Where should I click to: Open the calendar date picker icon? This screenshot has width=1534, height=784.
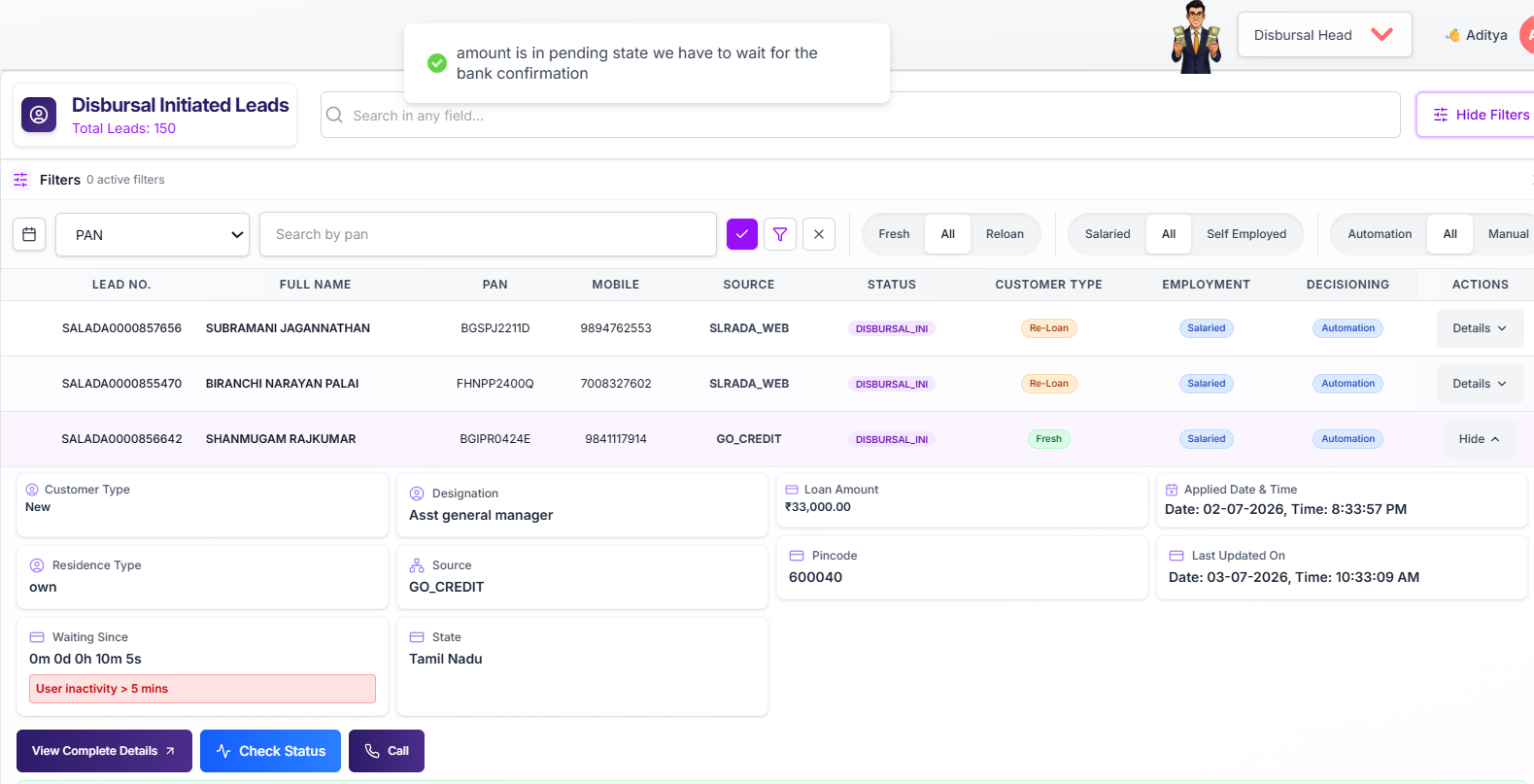(x=29, y=234)
